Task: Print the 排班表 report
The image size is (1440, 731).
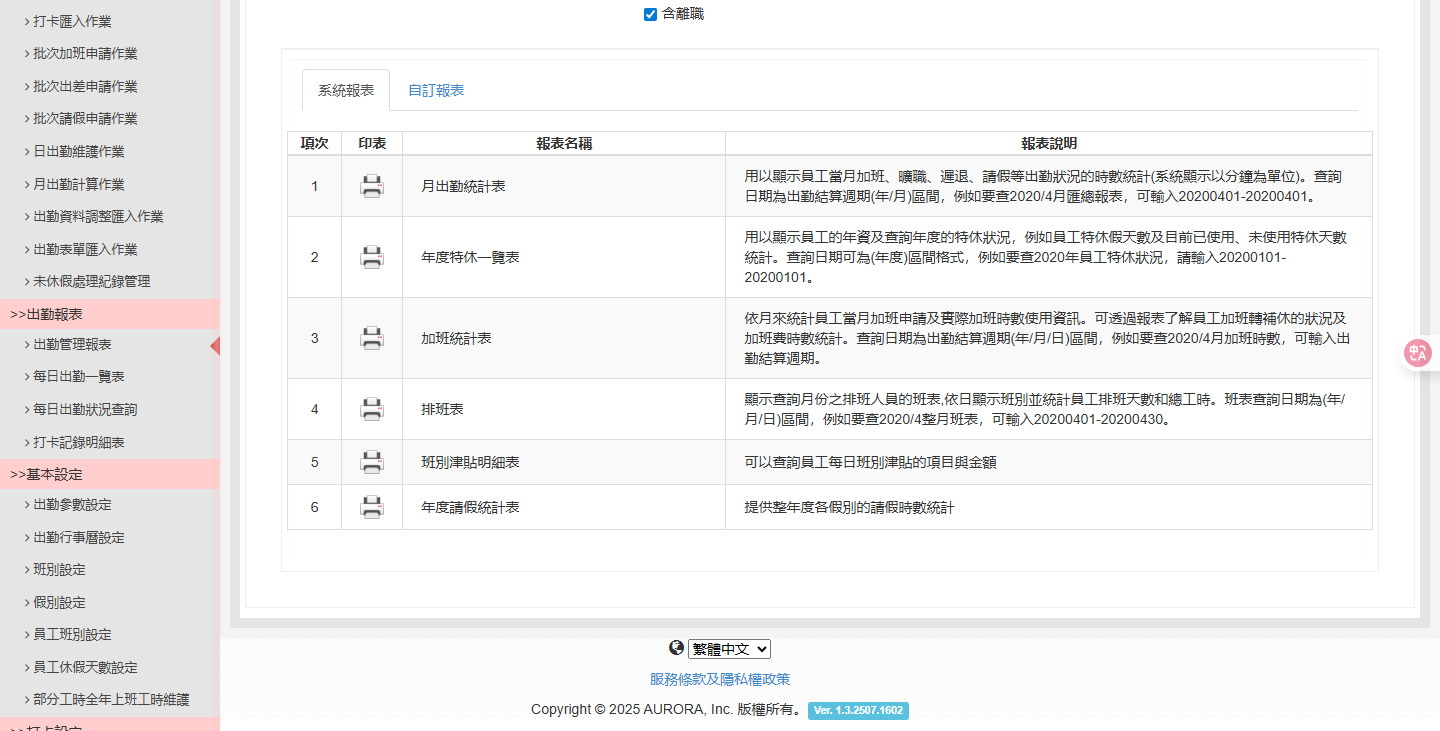Action: 371,409
